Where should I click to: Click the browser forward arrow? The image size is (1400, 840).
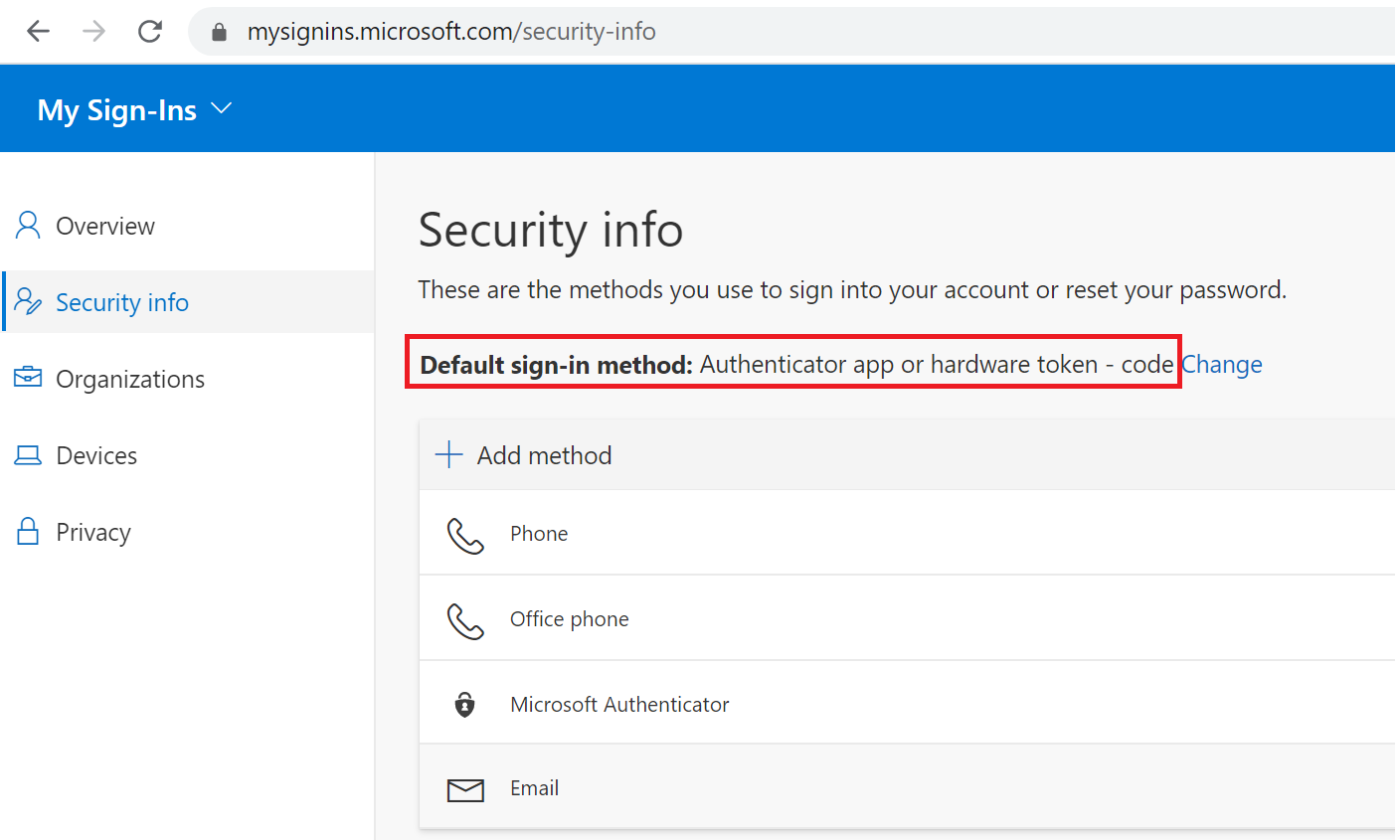[x=93, y=32]
